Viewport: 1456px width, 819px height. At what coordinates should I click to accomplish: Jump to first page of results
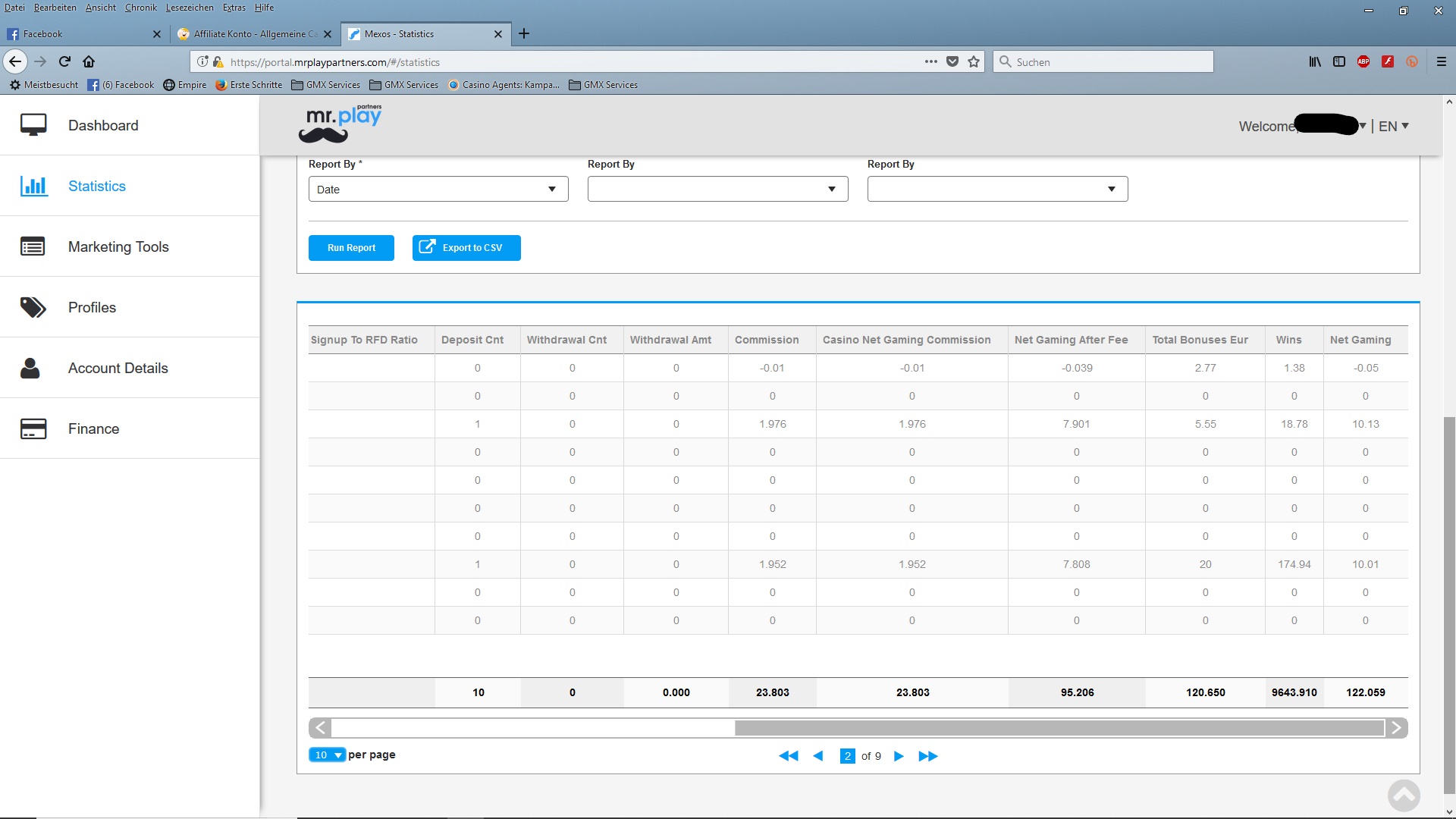click(789, 756)
